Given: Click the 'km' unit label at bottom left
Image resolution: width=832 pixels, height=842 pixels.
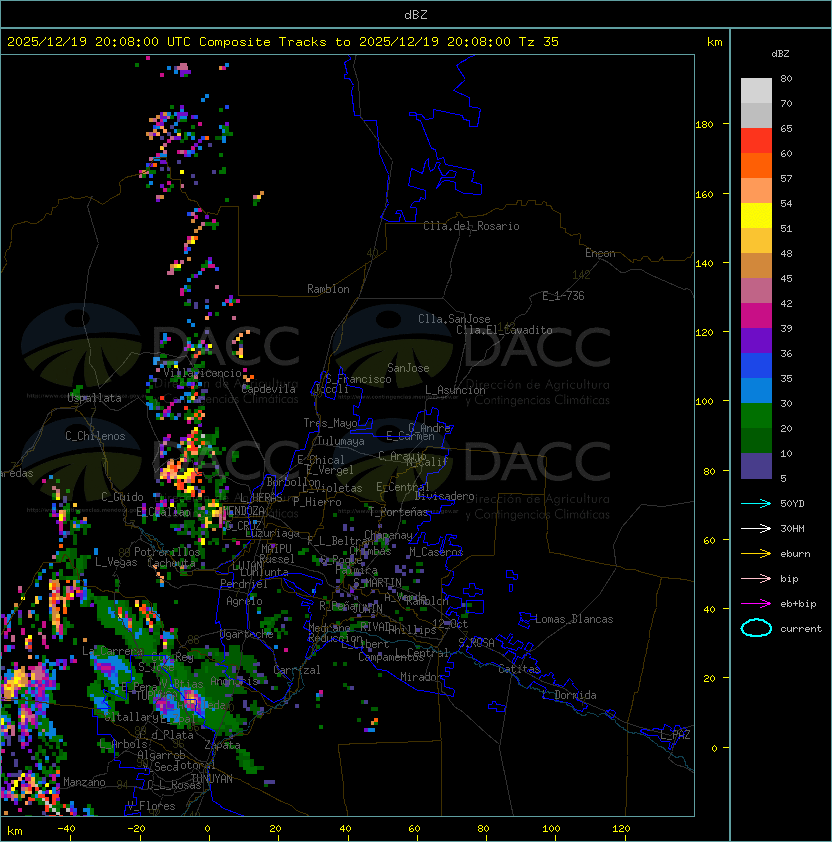Looking at the screenshot, I should click(15, 831).
